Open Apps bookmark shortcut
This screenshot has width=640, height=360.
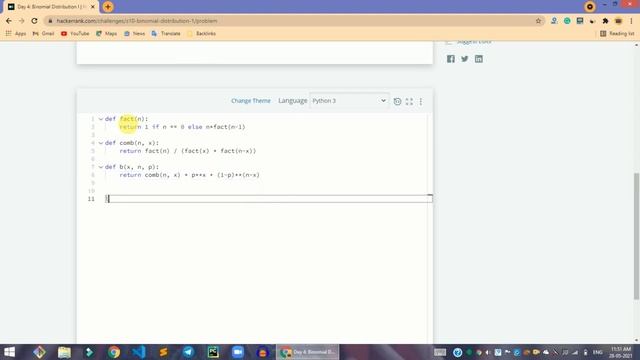pos(16,33)
